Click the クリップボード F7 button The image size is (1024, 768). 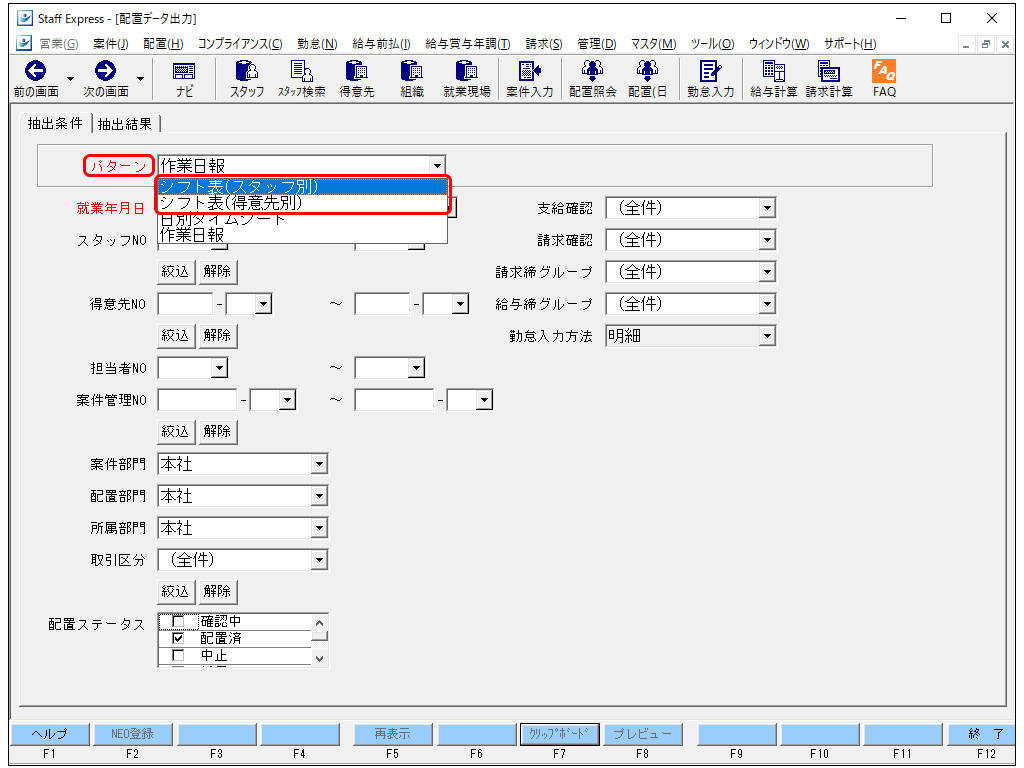tap(559, 734)
